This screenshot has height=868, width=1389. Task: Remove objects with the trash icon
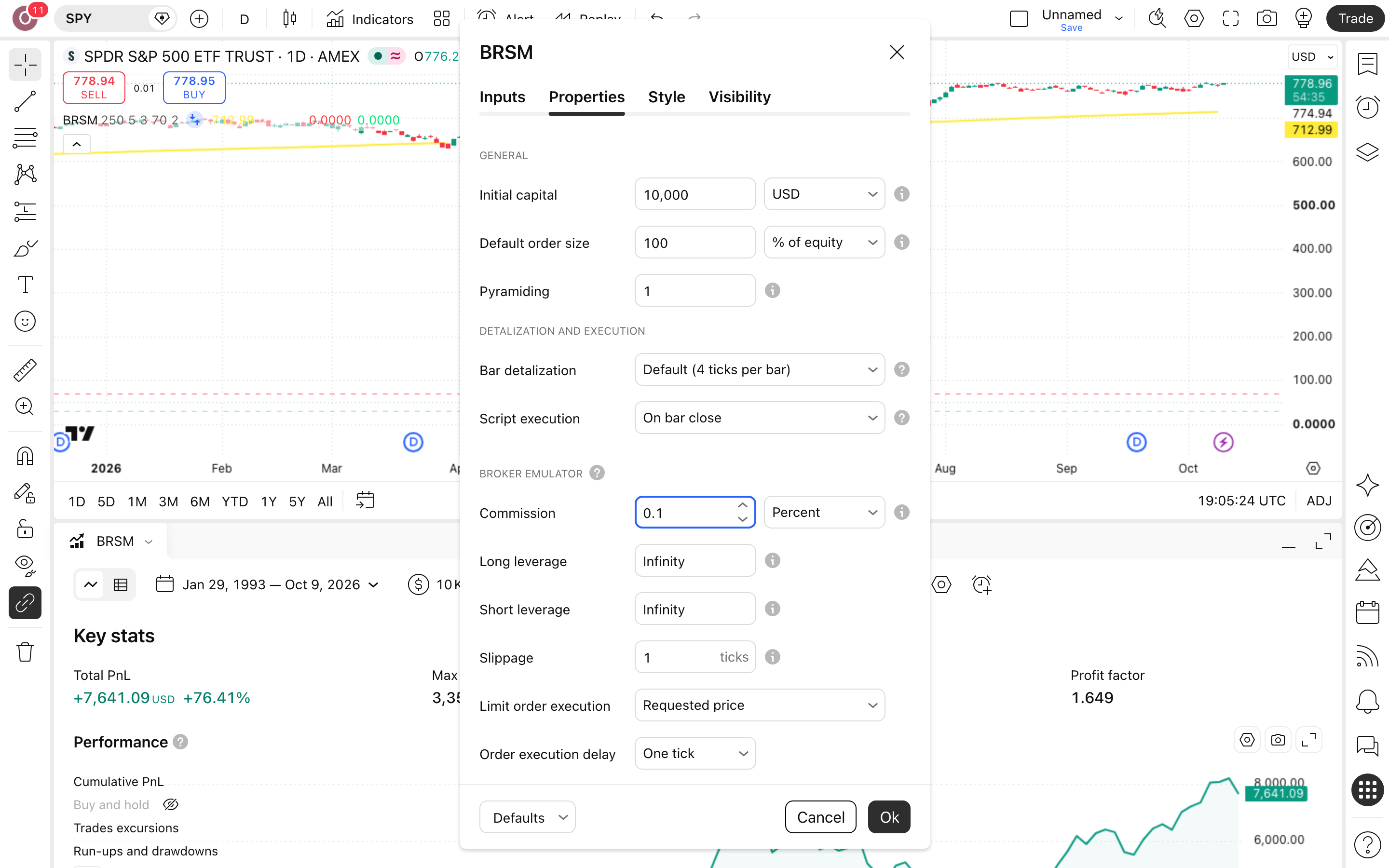coord(25,651)
